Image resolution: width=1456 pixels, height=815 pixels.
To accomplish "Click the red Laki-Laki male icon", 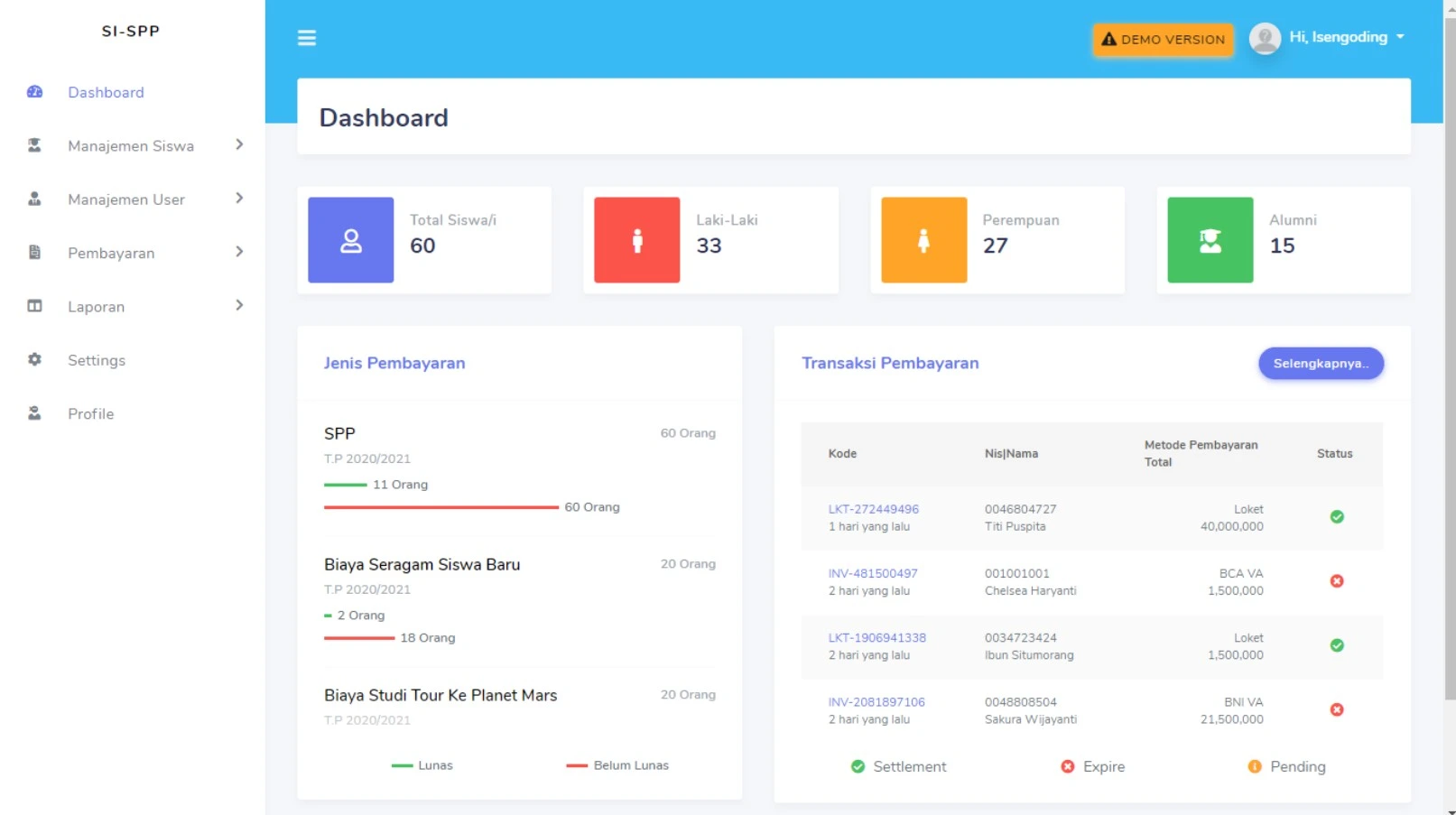I will tap(637, 240).
